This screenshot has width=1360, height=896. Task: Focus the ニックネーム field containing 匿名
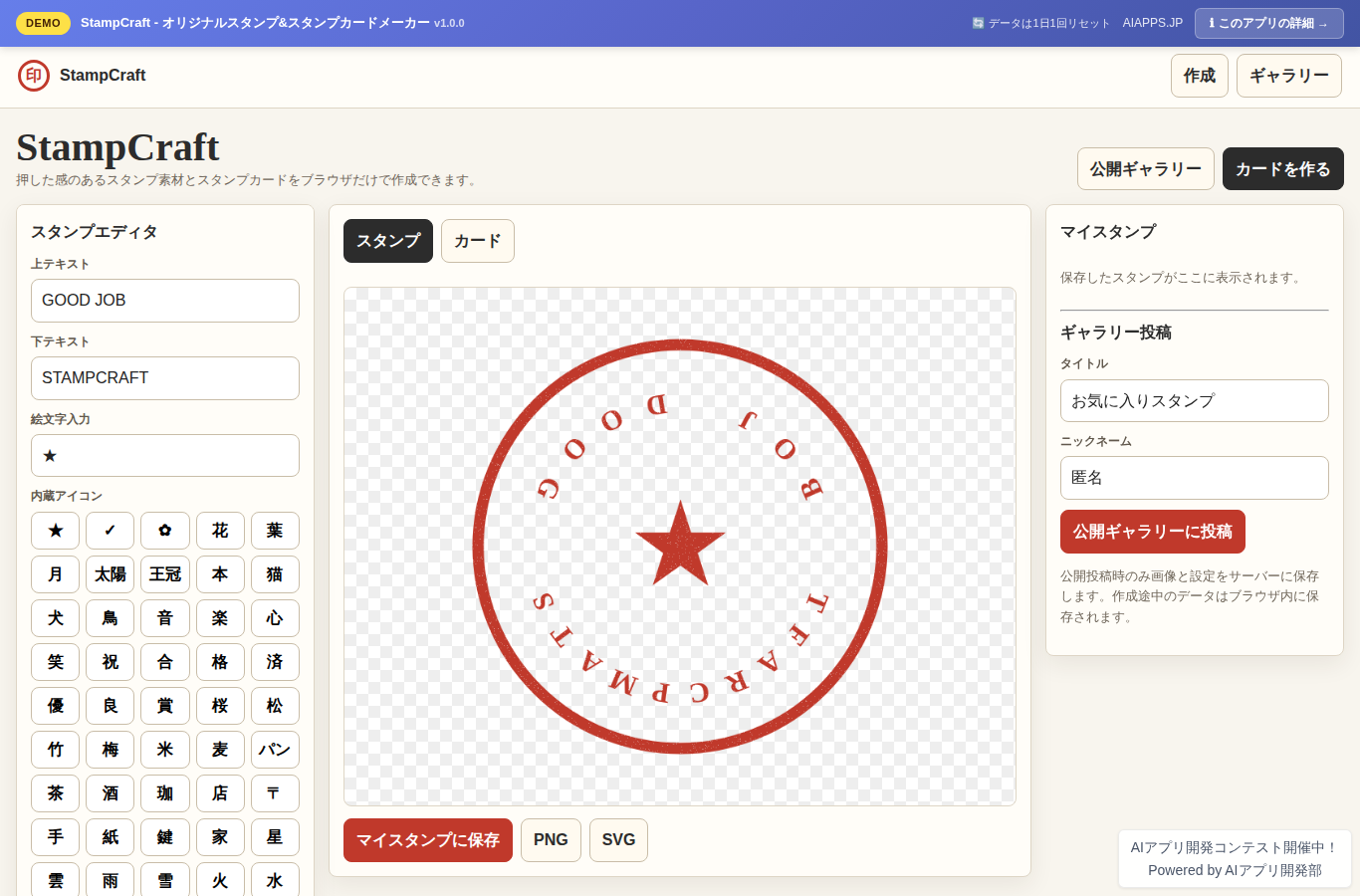[1195, 478]
